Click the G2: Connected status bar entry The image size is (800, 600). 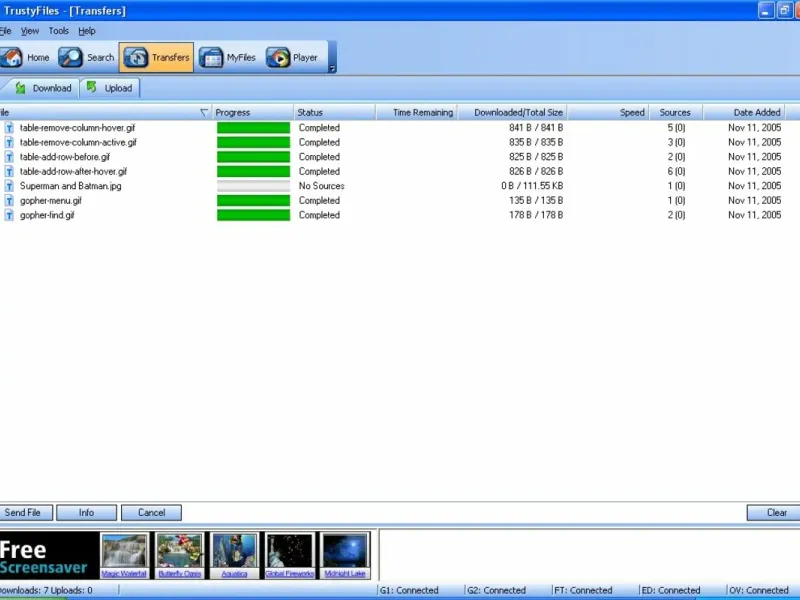(496, 590)
